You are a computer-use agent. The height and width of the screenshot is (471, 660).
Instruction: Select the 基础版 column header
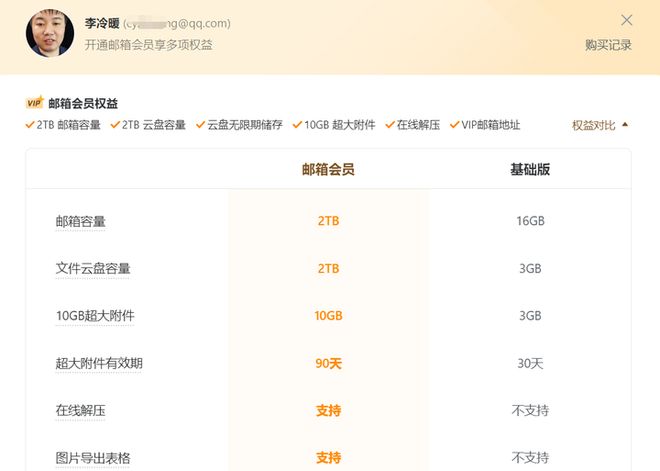tap(530, 170)
